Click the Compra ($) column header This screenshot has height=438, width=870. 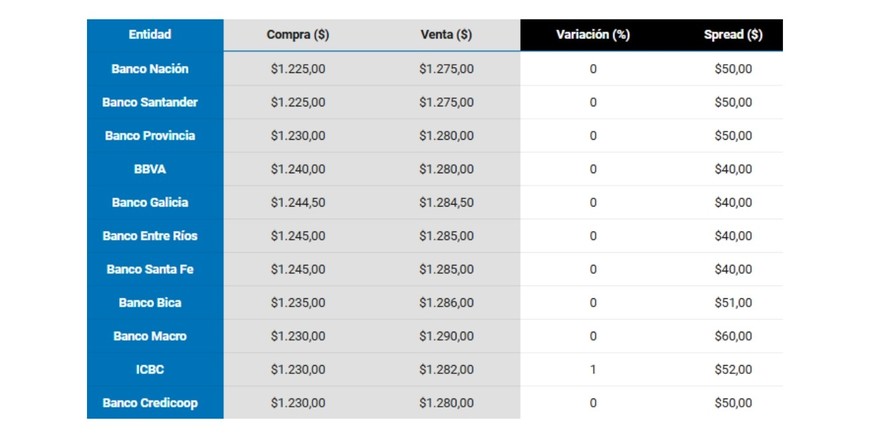click(x=298, y=35)
